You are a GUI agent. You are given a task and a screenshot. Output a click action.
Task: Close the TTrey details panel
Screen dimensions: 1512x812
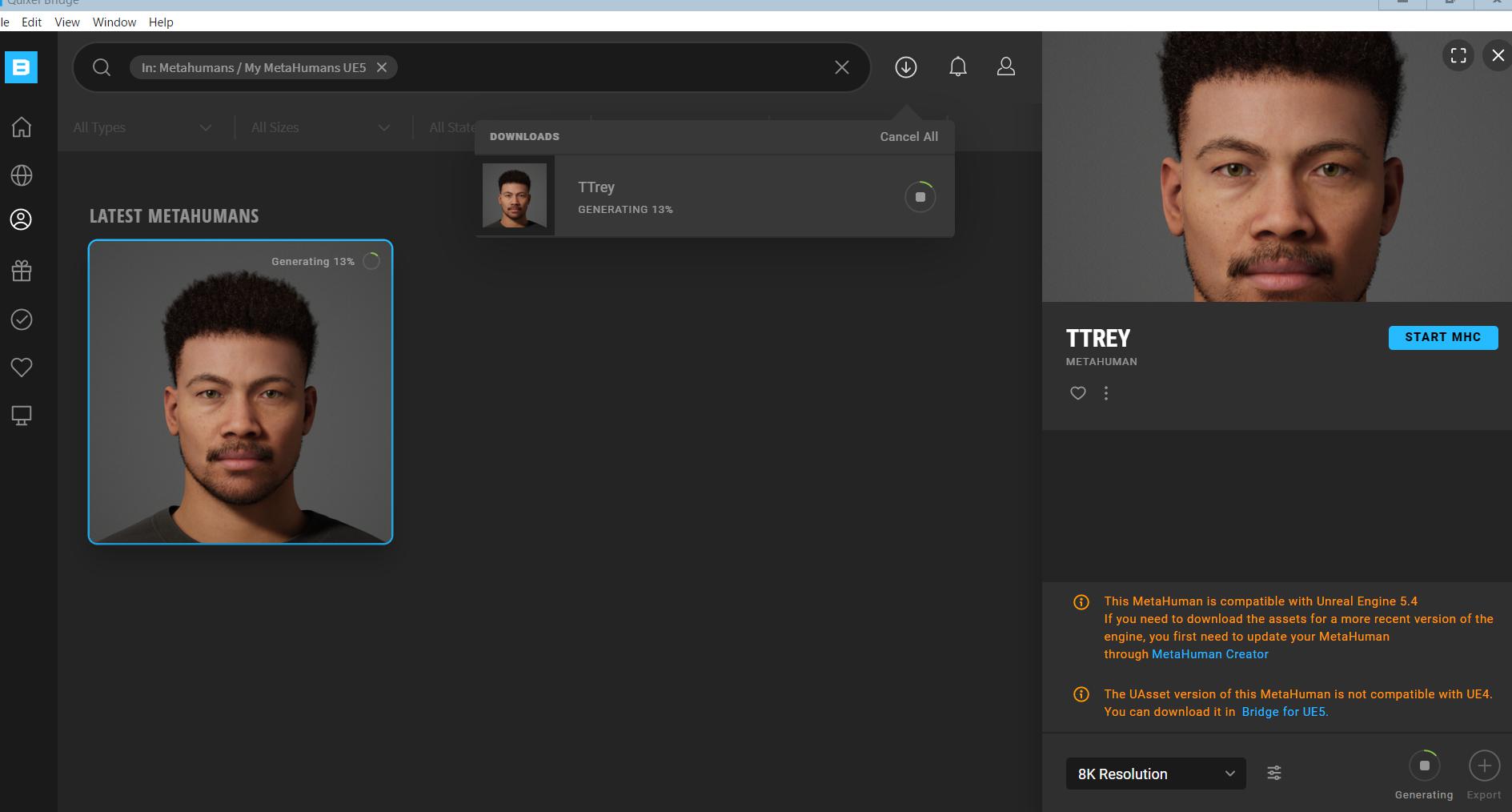[1498, 55]
